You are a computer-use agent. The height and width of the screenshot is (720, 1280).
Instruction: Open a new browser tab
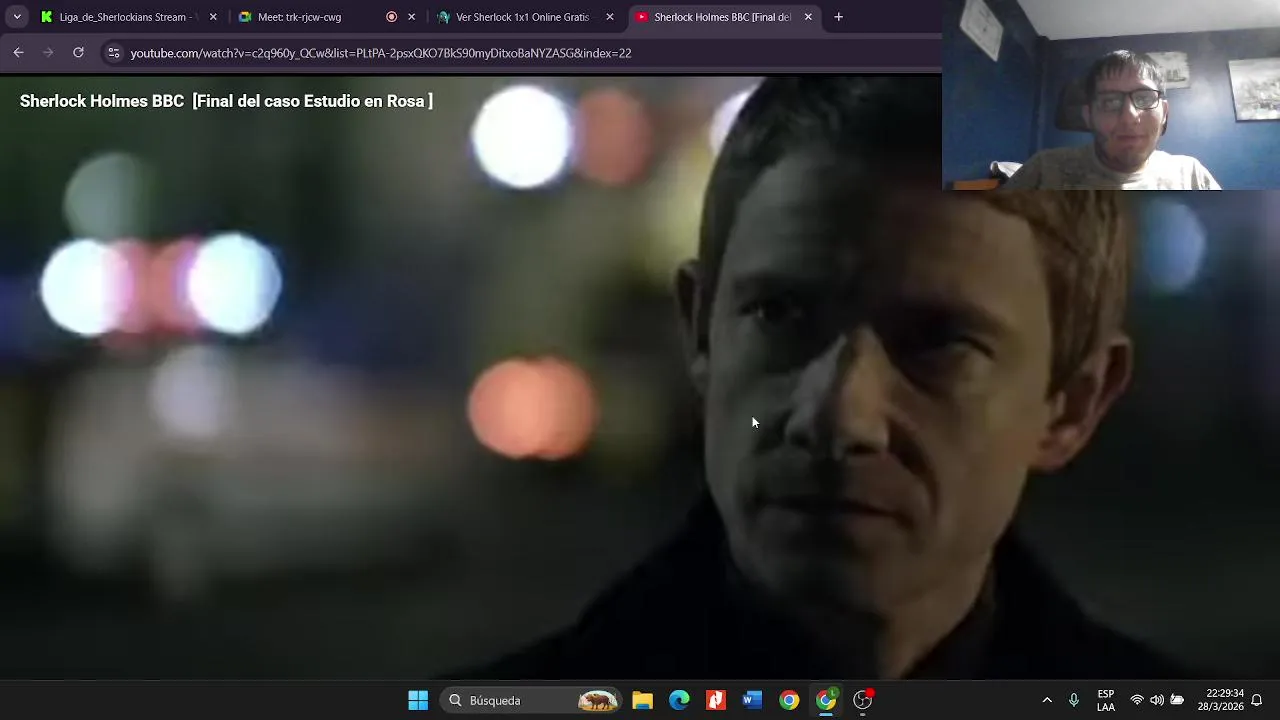[x=838, y=17]
